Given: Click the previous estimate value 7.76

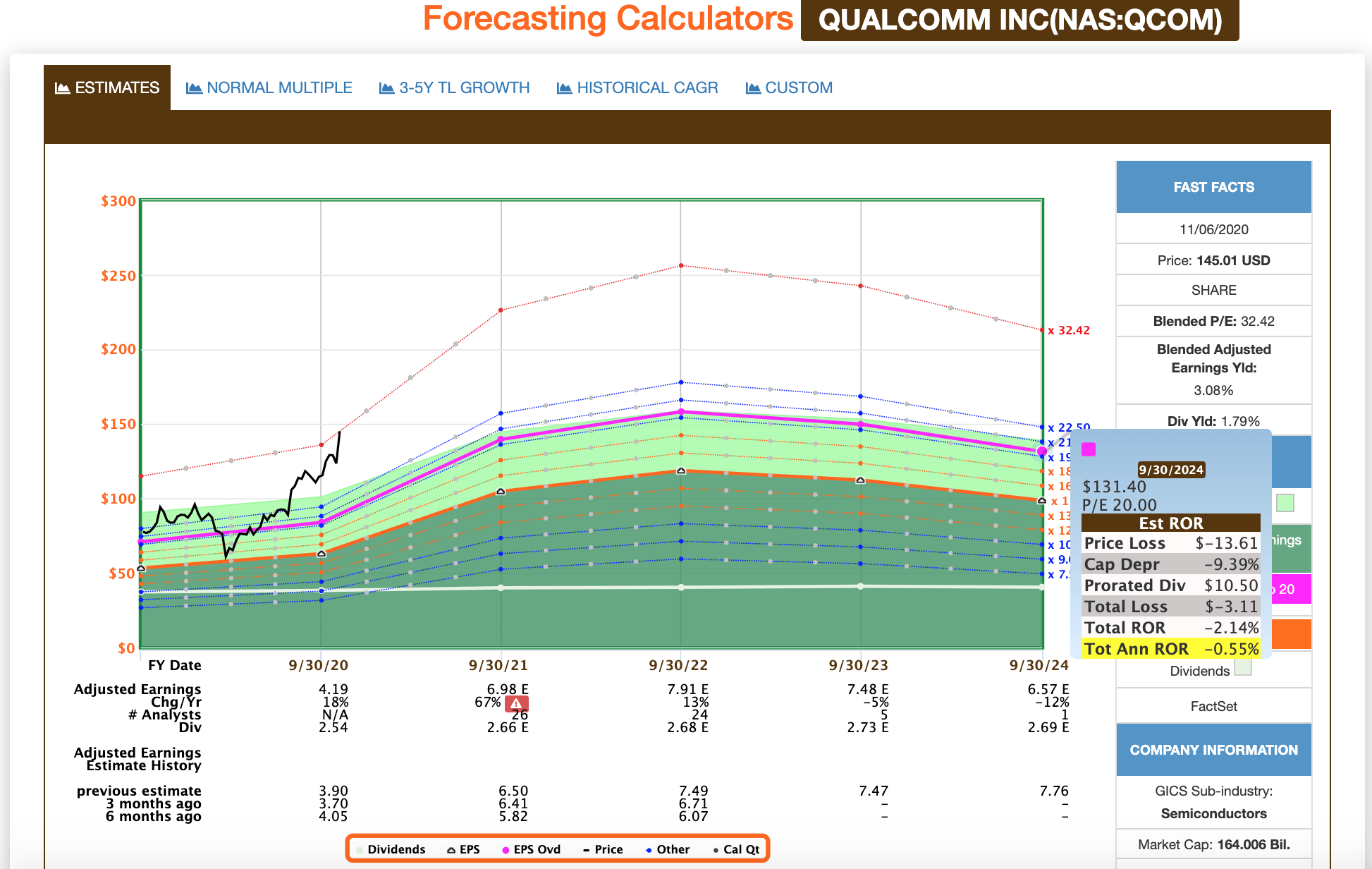Looking at the screenshot, I should [1054, 791].
